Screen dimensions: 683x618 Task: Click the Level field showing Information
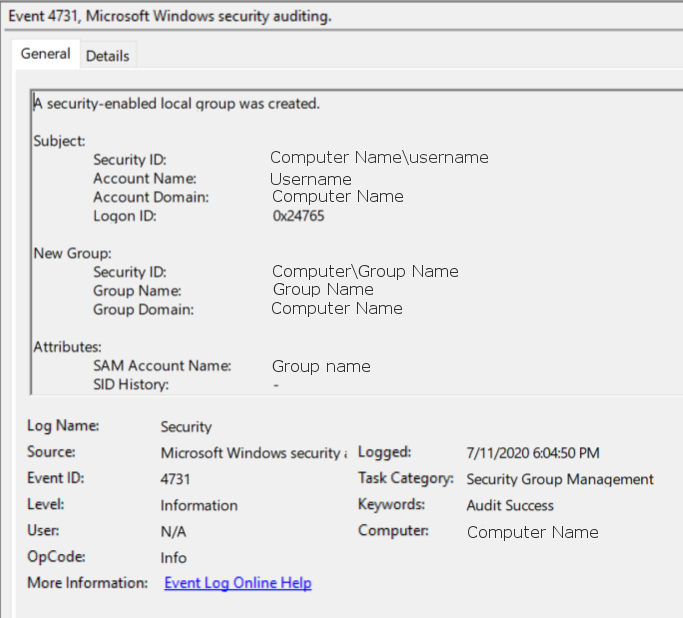[199, 505]
